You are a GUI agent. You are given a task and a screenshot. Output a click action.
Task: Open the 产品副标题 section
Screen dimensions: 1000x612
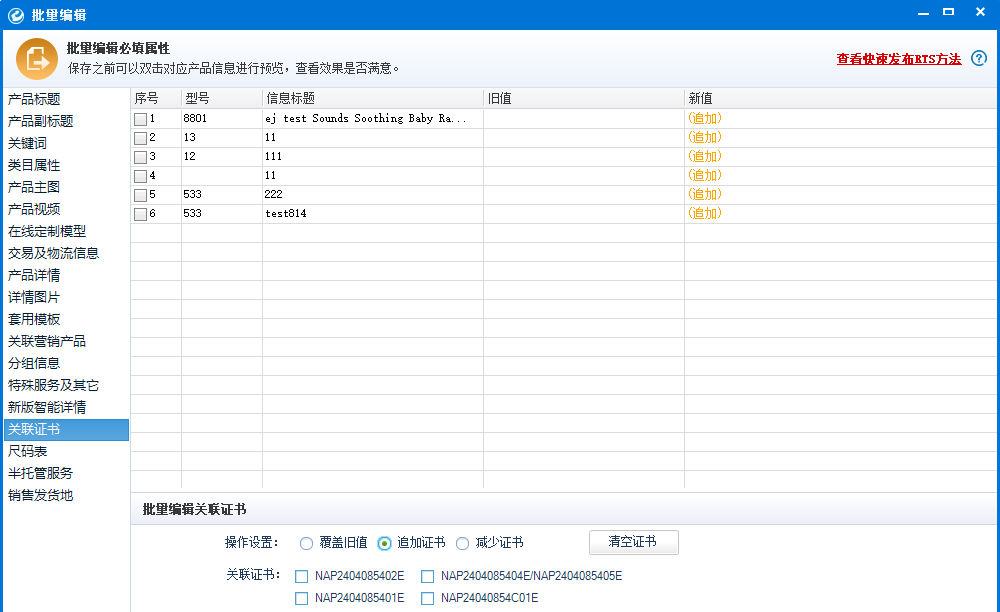(40, 121)
